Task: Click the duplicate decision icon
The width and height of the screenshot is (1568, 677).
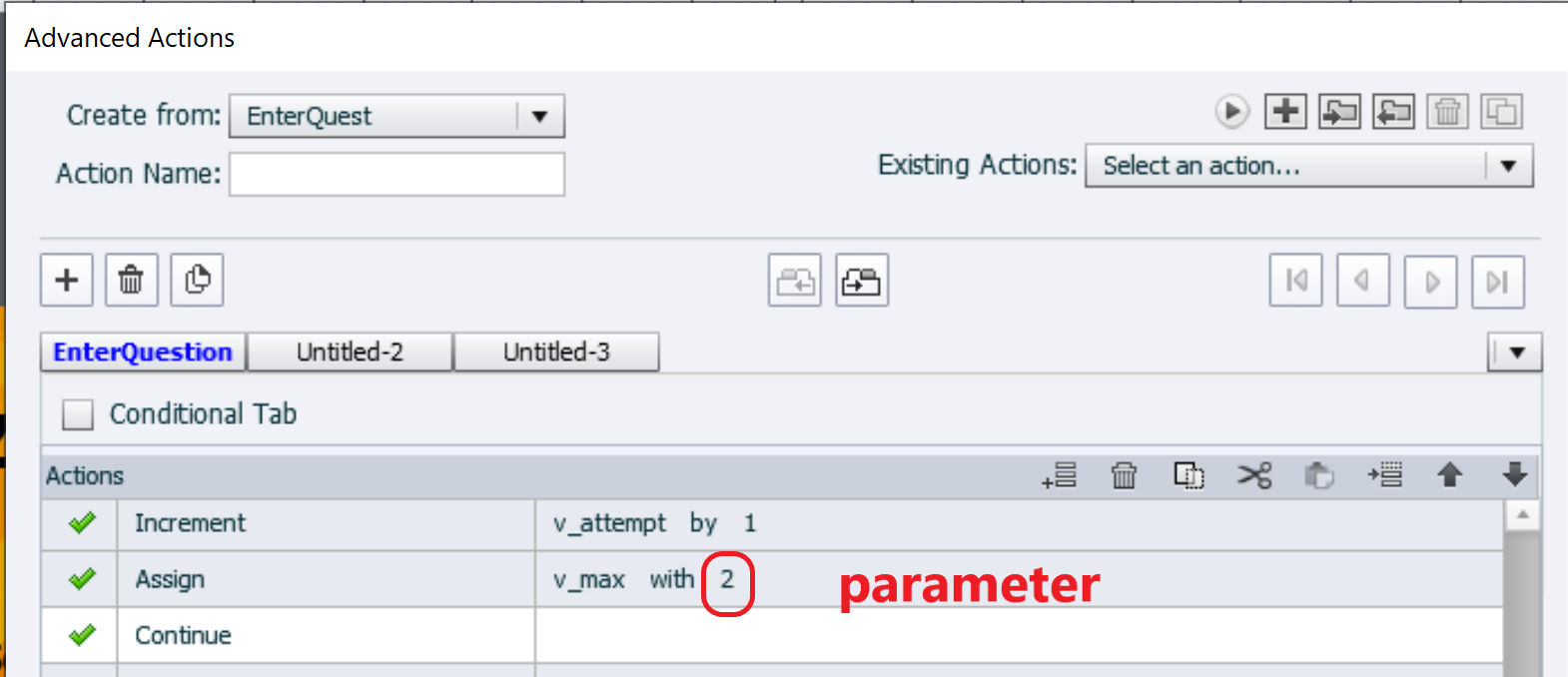Action: click(x=197, y=280)
